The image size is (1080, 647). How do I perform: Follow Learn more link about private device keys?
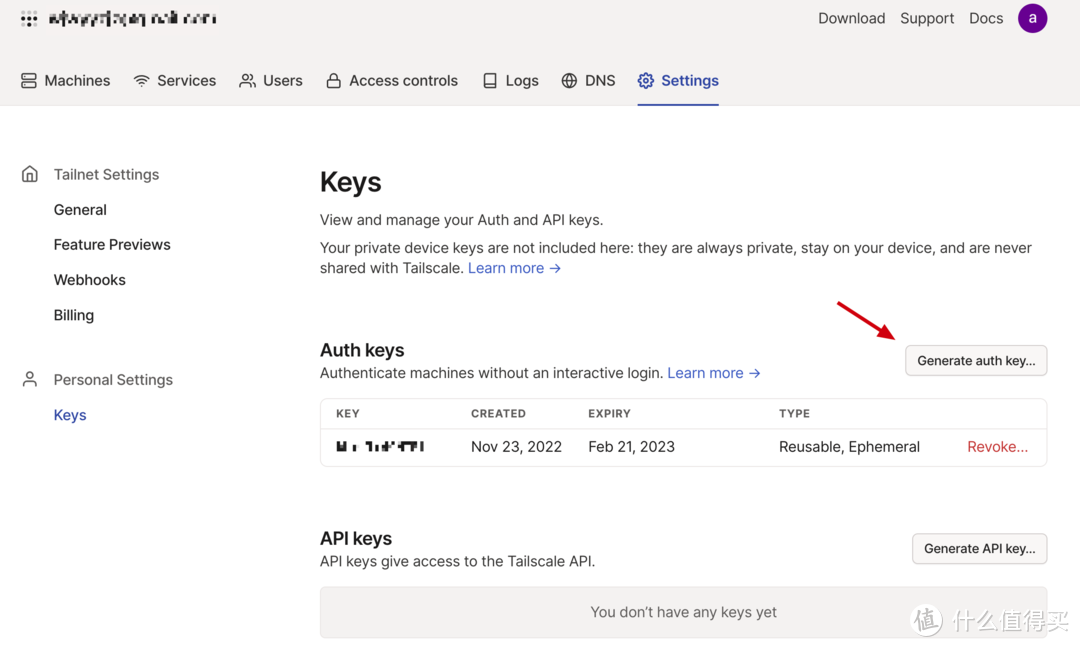[515, 268]
